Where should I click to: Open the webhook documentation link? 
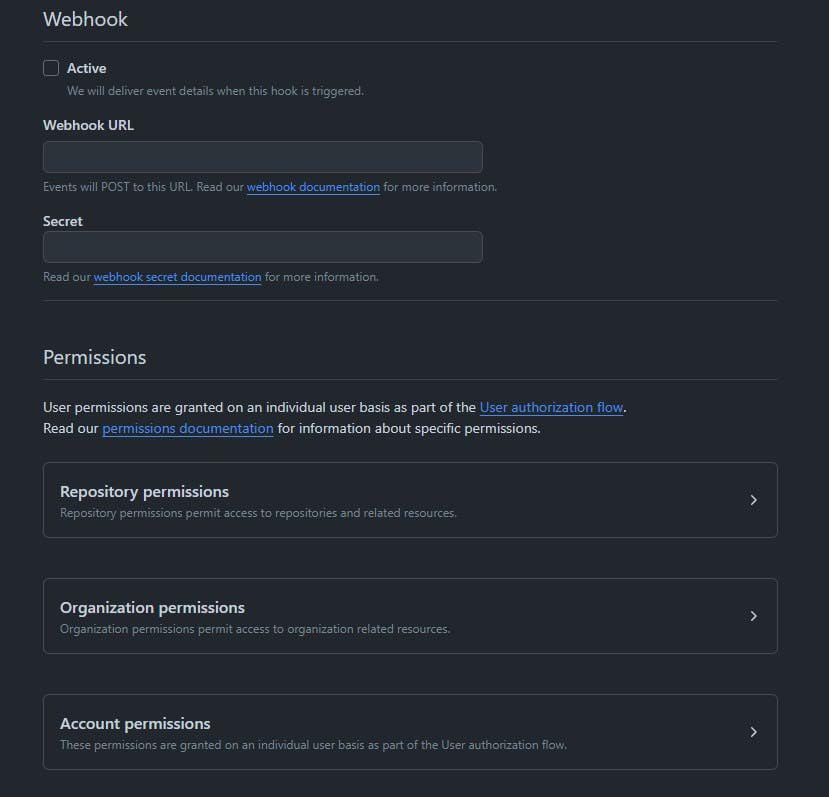tap(313, 187)
